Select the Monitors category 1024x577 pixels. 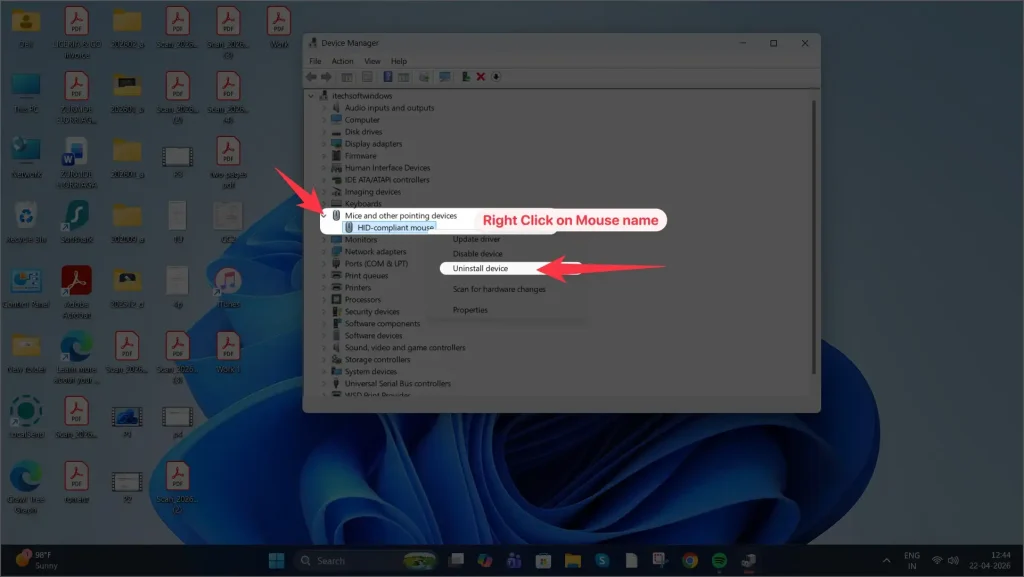pyautogui.click(x=360, y=240)
